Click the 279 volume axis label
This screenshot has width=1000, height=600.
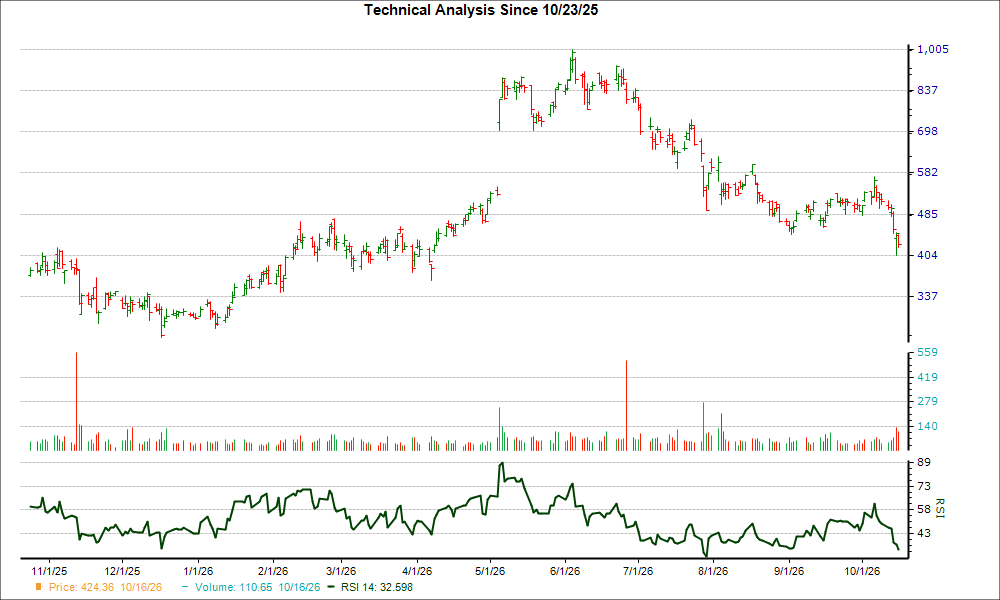pos(927,401)
